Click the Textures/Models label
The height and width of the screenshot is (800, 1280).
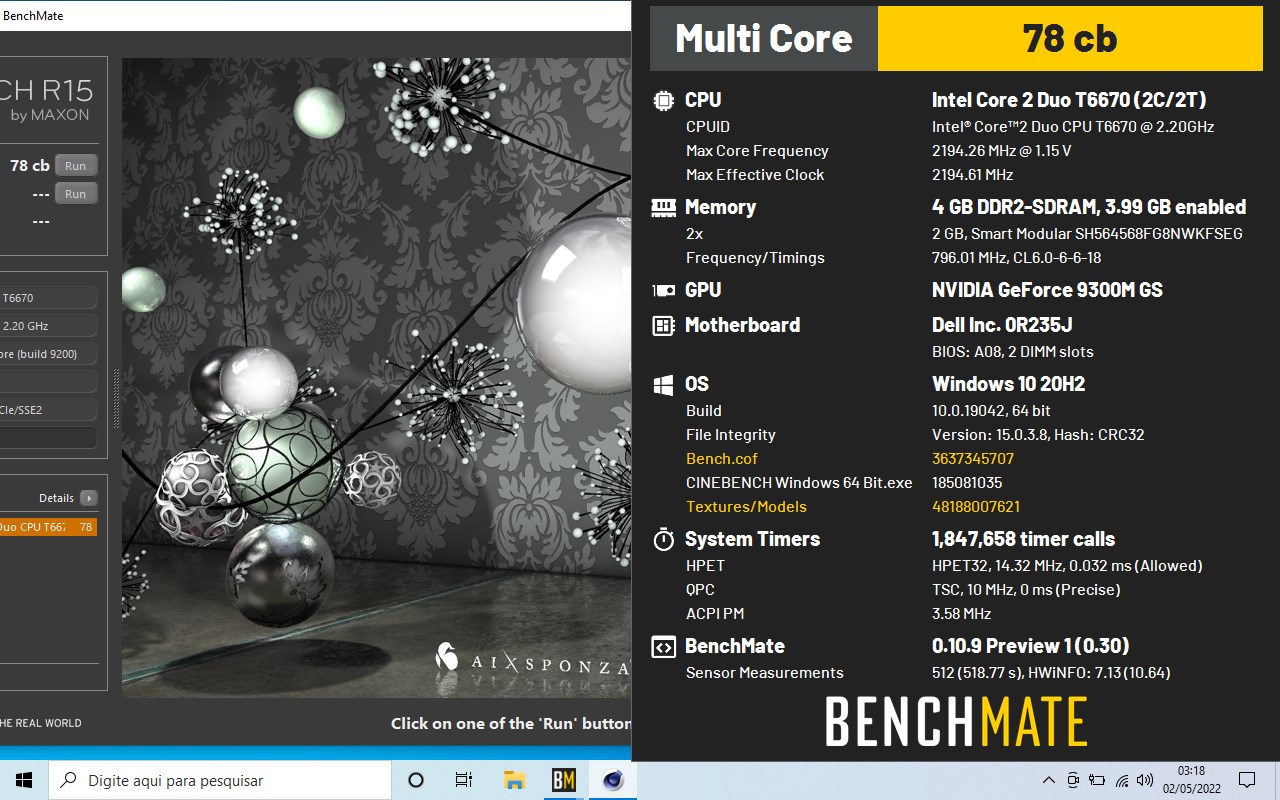pyautogui.click(x=746, y=507)
